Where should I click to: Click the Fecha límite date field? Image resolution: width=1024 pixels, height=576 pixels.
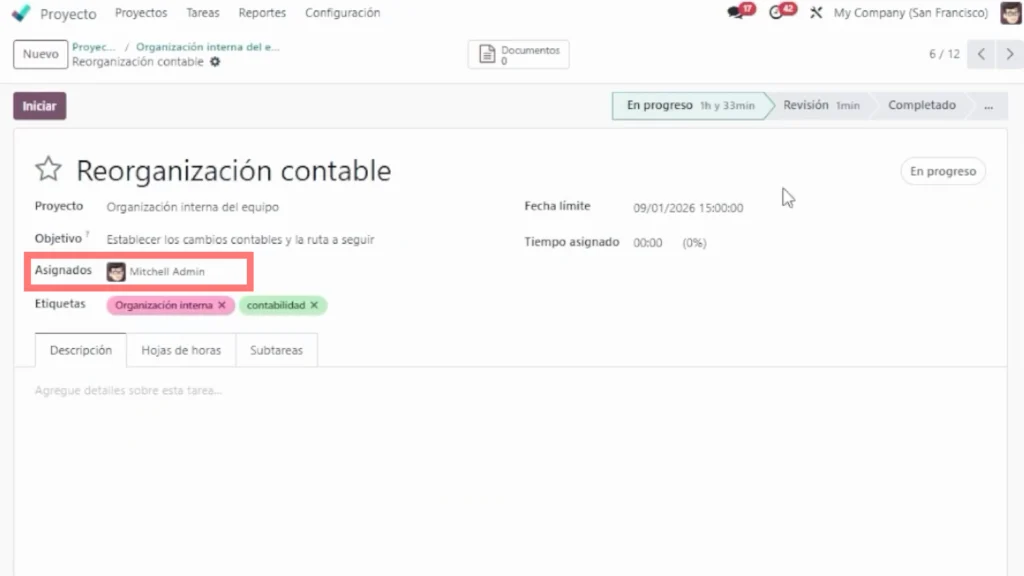[688, 208]
